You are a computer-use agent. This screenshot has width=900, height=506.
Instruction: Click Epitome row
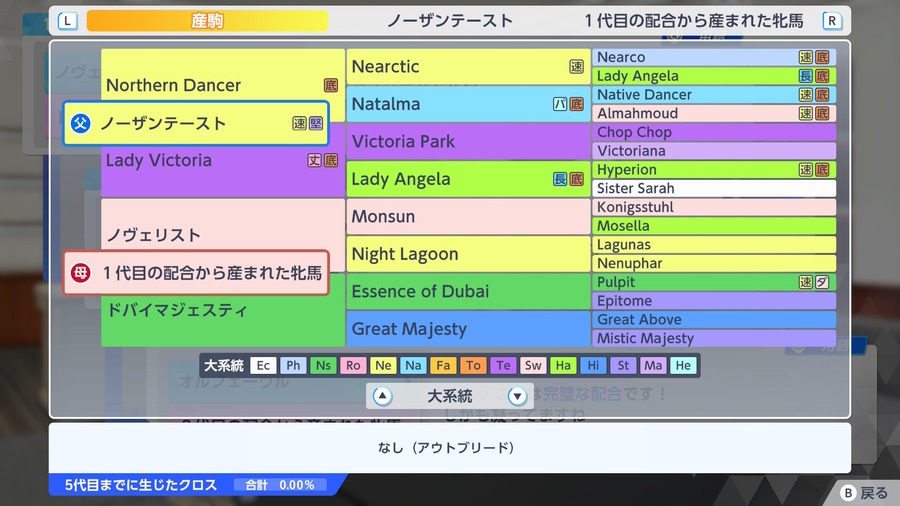[x=713, y=301]
